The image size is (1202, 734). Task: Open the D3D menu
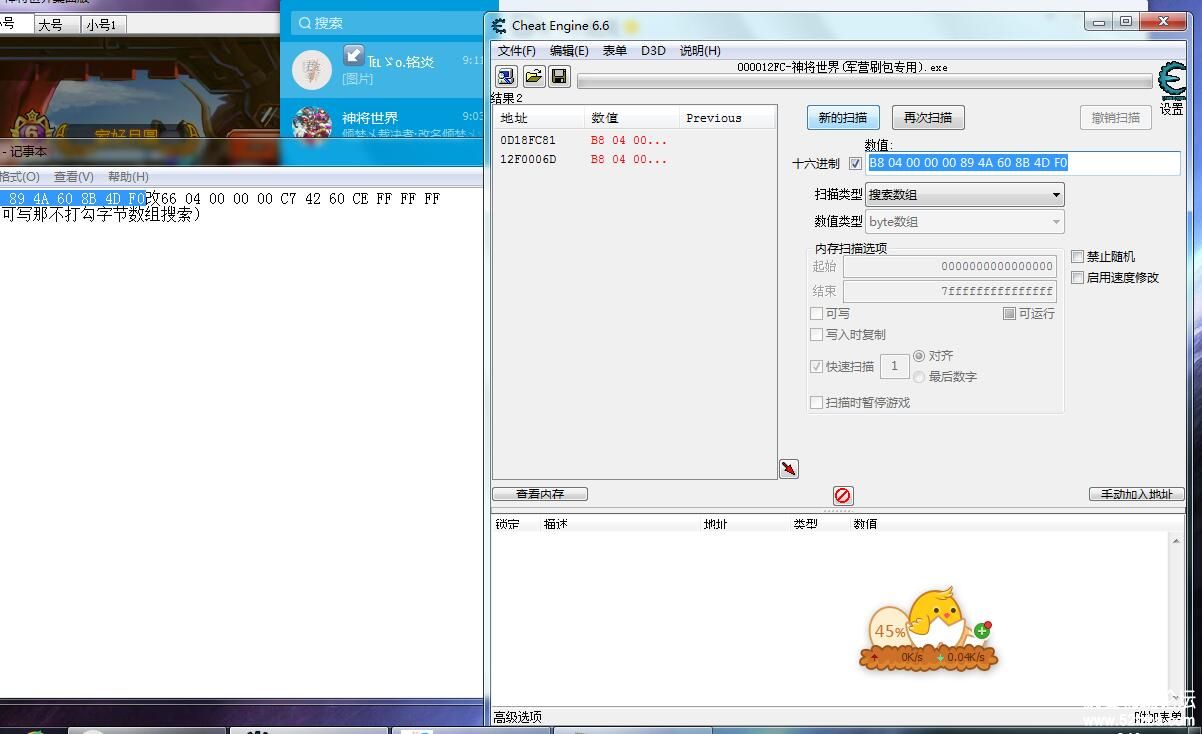[652, 51]
